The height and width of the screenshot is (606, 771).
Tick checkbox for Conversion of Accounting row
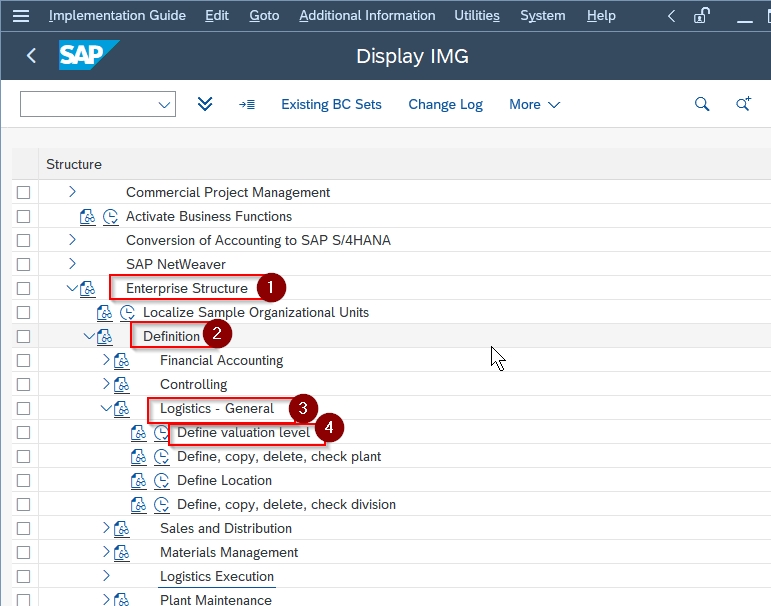pos(24,241)
